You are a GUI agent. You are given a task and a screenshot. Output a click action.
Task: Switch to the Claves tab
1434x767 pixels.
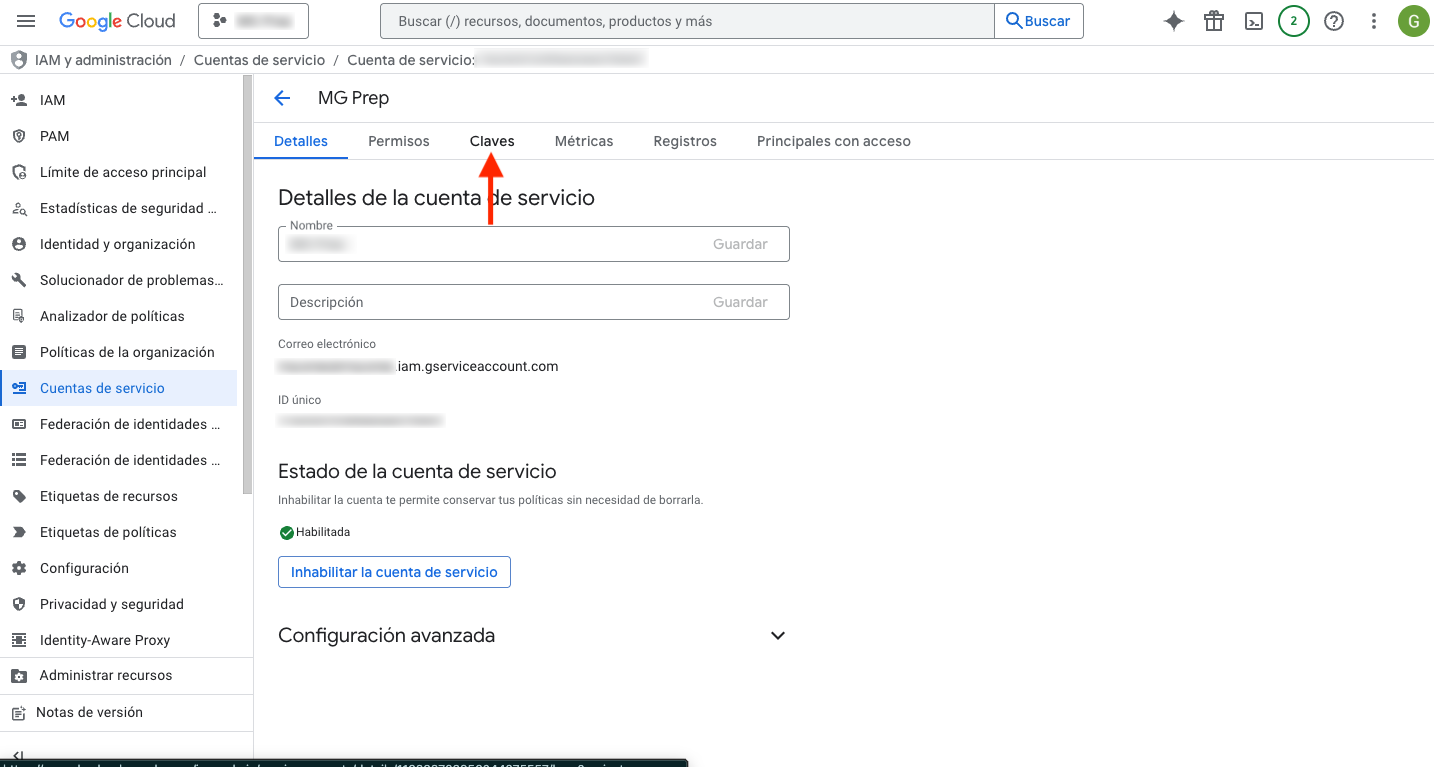(x=492, y=141)
